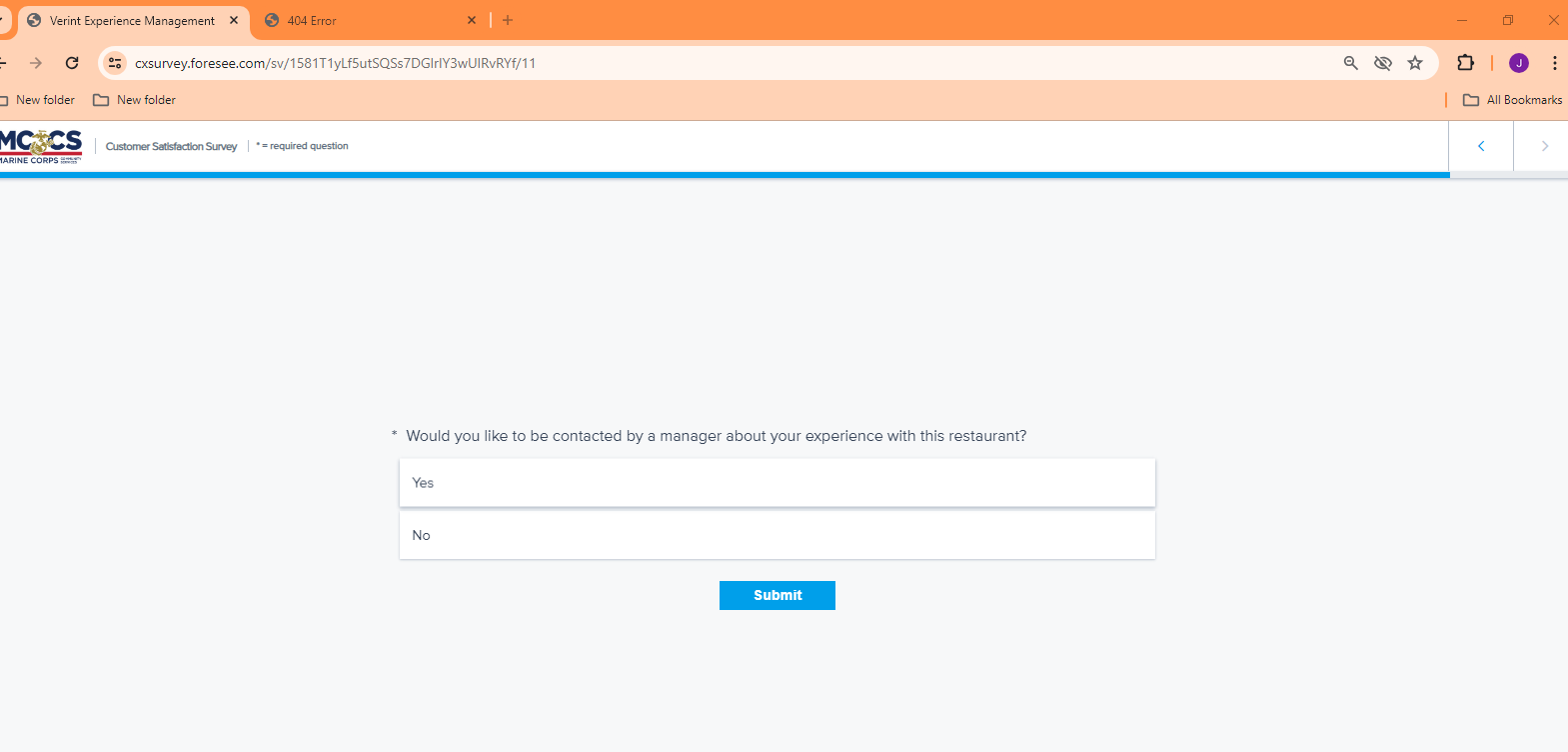Click the third-party cookies eye icon

(x=1382, y=63)
